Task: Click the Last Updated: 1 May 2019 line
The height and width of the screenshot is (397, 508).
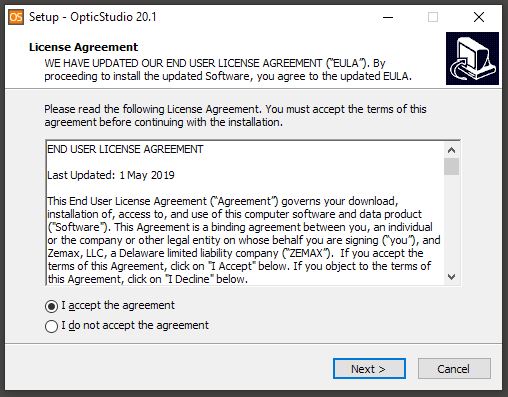Action: point(111,175)
